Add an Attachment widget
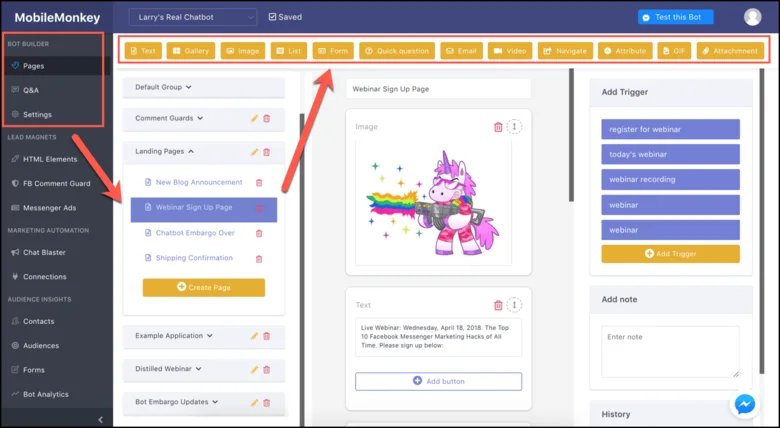This screenshot has height=428, width=780. pyautogui.click(x=730, y=51)
